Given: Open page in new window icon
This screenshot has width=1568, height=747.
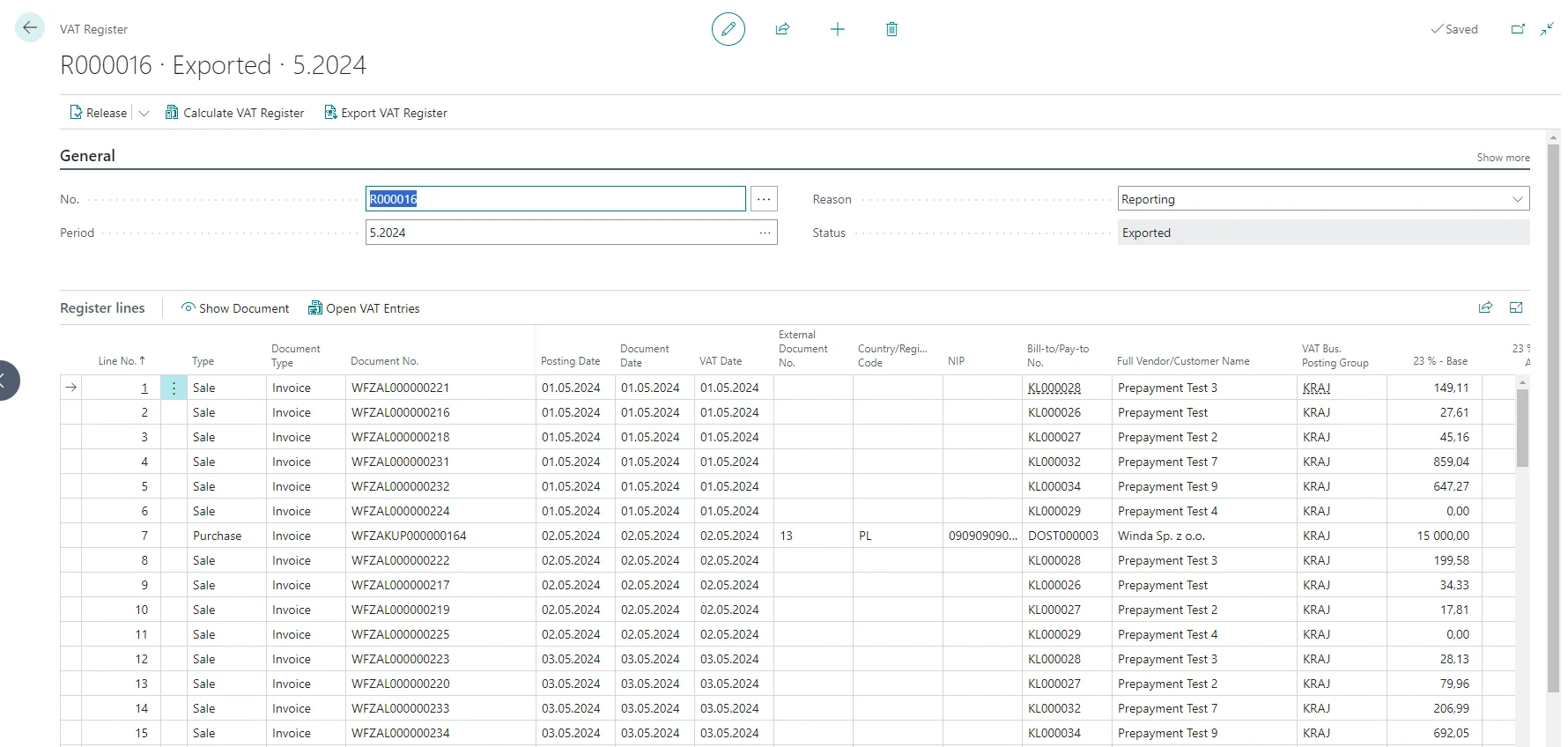Looking at the screenshot, I should click(x=1518, y=29).
